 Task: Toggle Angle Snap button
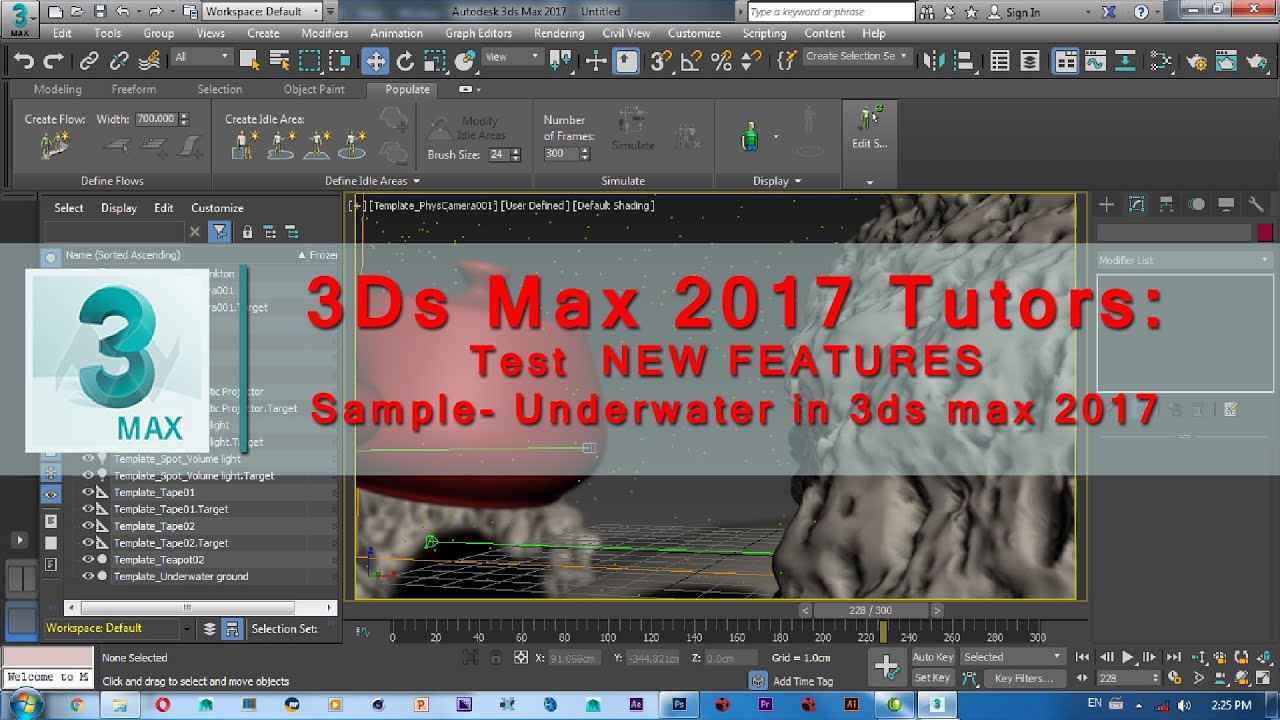click(x=691, y=61)
